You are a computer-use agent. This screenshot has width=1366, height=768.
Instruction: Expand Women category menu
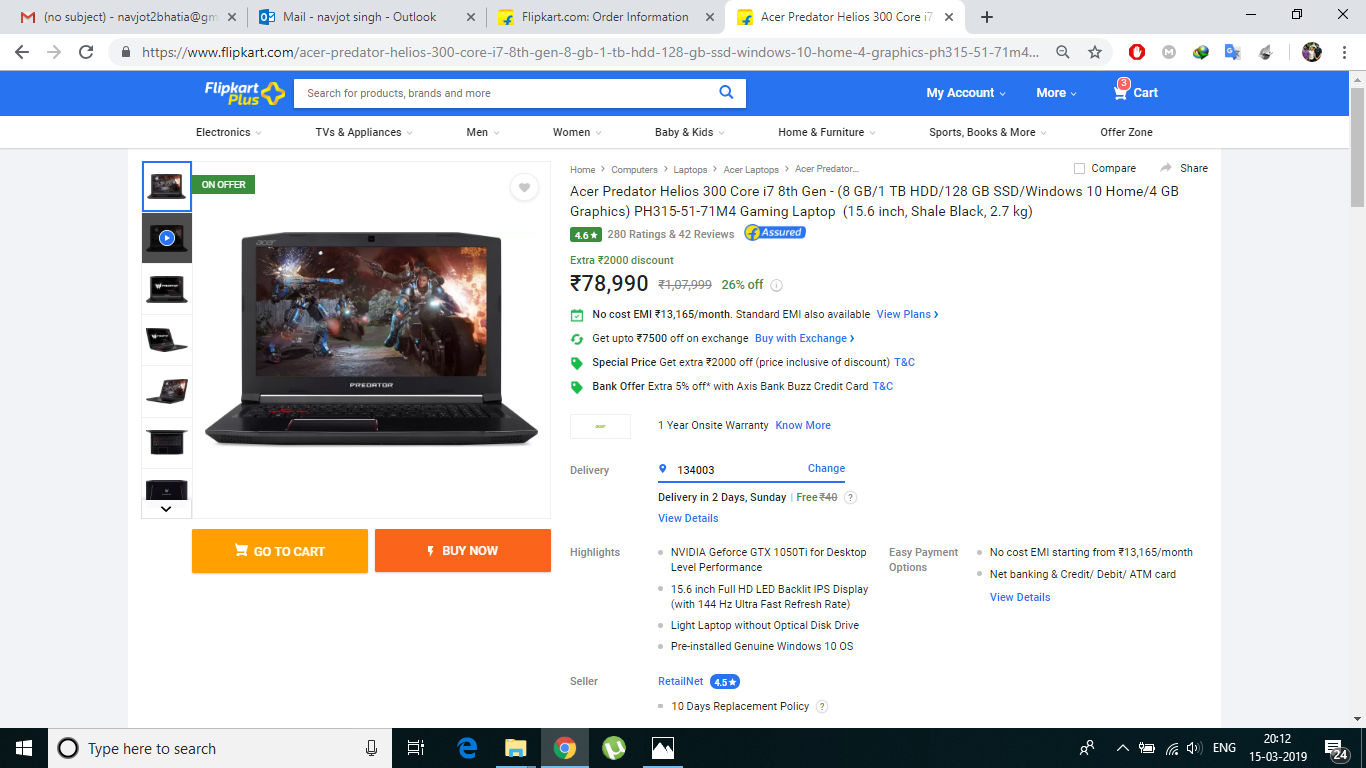(x=577, y=132)
